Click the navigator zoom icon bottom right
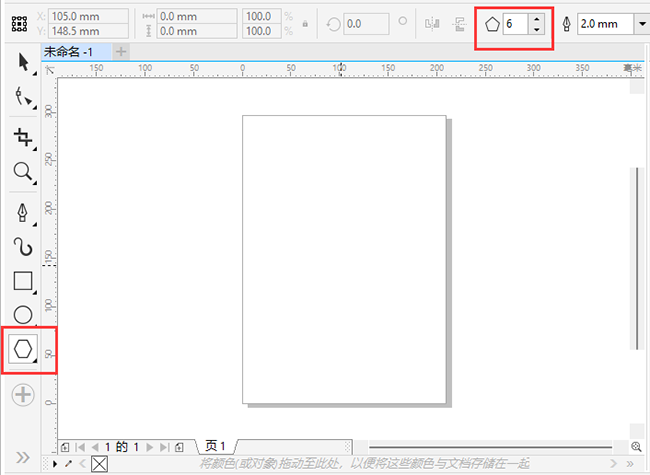Screen dimensions: 650x475 (636, 447)
